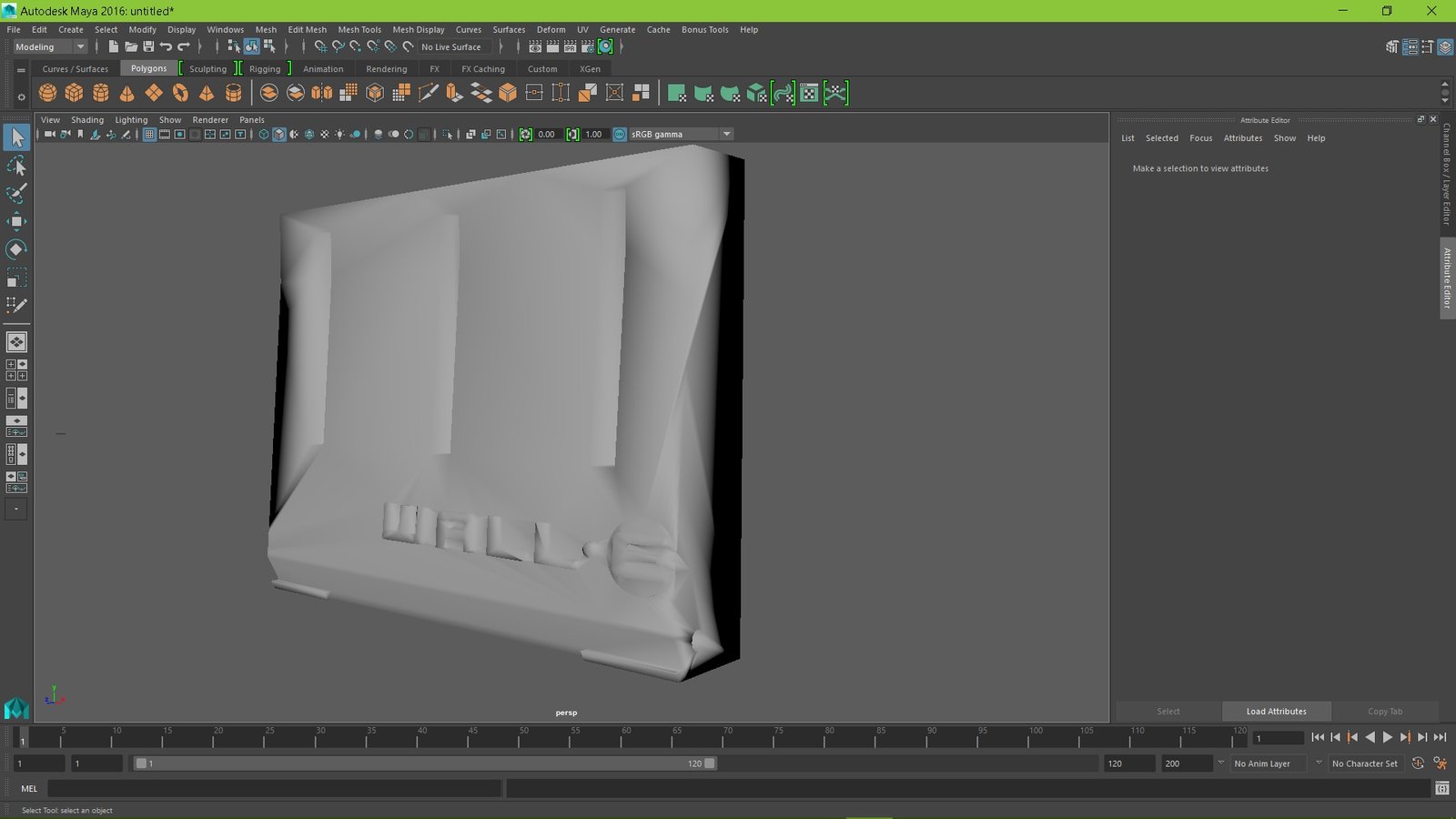Open Render Settings clapperboard icon
Image resolution: width=1456 pixels, height=819 pixels.
click(x=587, y=46)
